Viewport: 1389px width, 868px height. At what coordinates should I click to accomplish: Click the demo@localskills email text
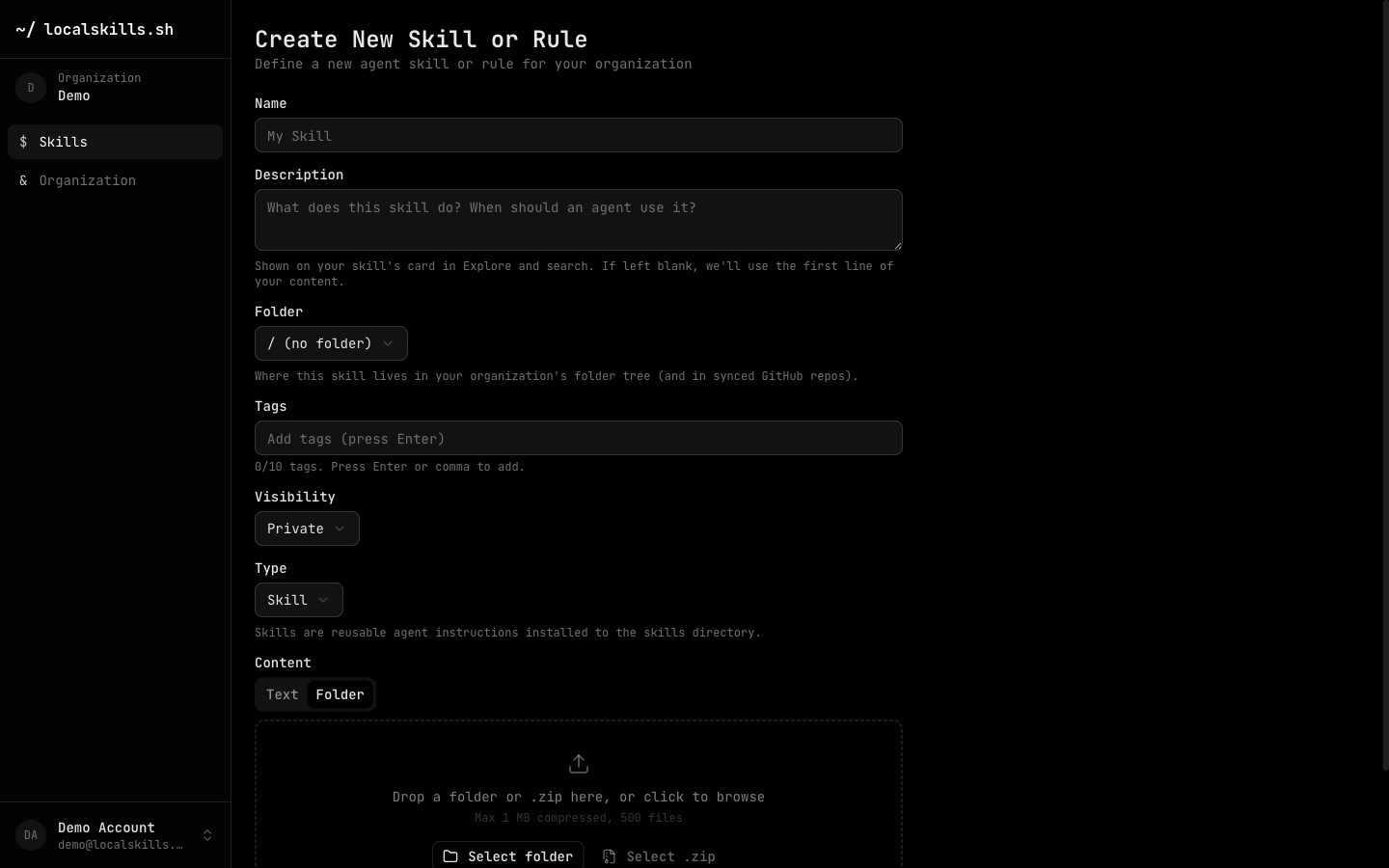pyautogui.click(x=121, y=845)
